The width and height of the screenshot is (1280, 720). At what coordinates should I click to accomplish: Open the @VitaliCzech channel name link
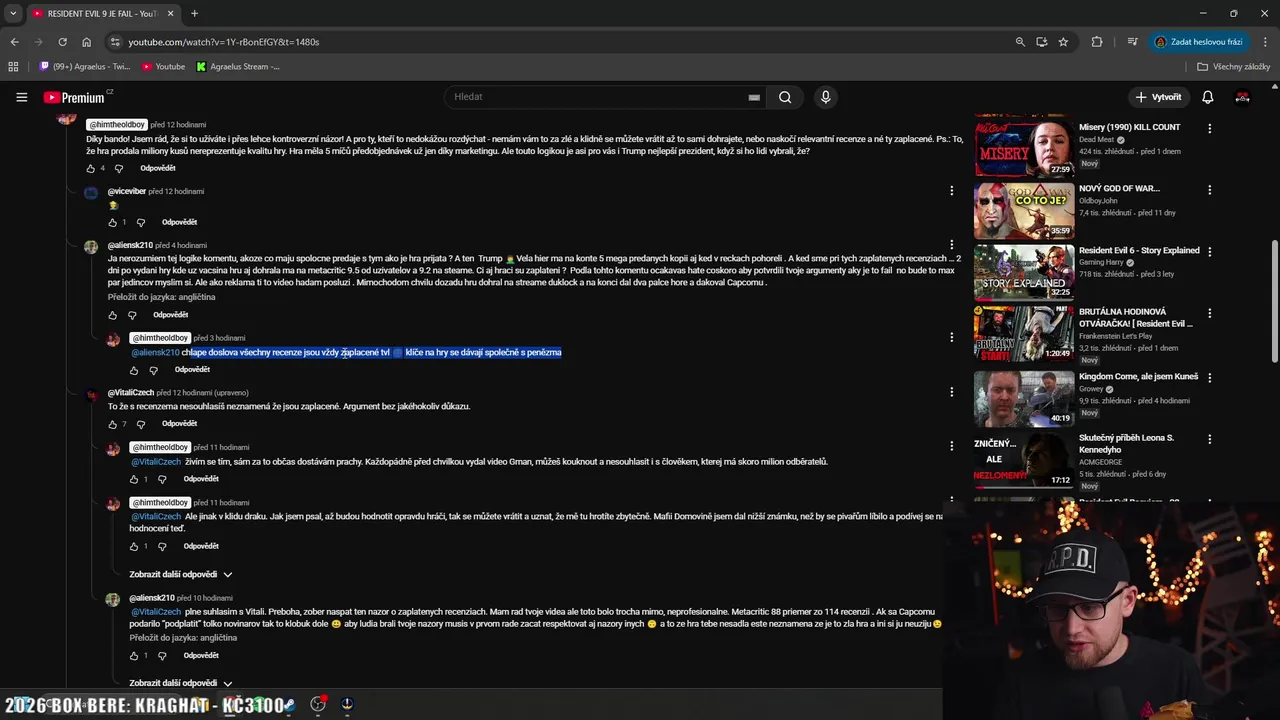(x=131, y=393)
